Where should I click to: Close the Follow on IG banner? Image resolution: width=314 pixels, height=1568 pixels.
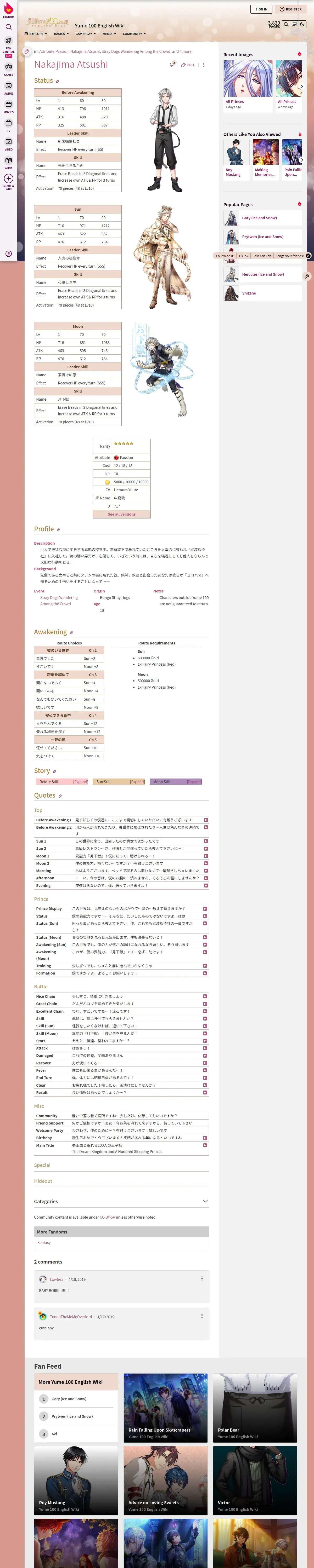point(308,256)
